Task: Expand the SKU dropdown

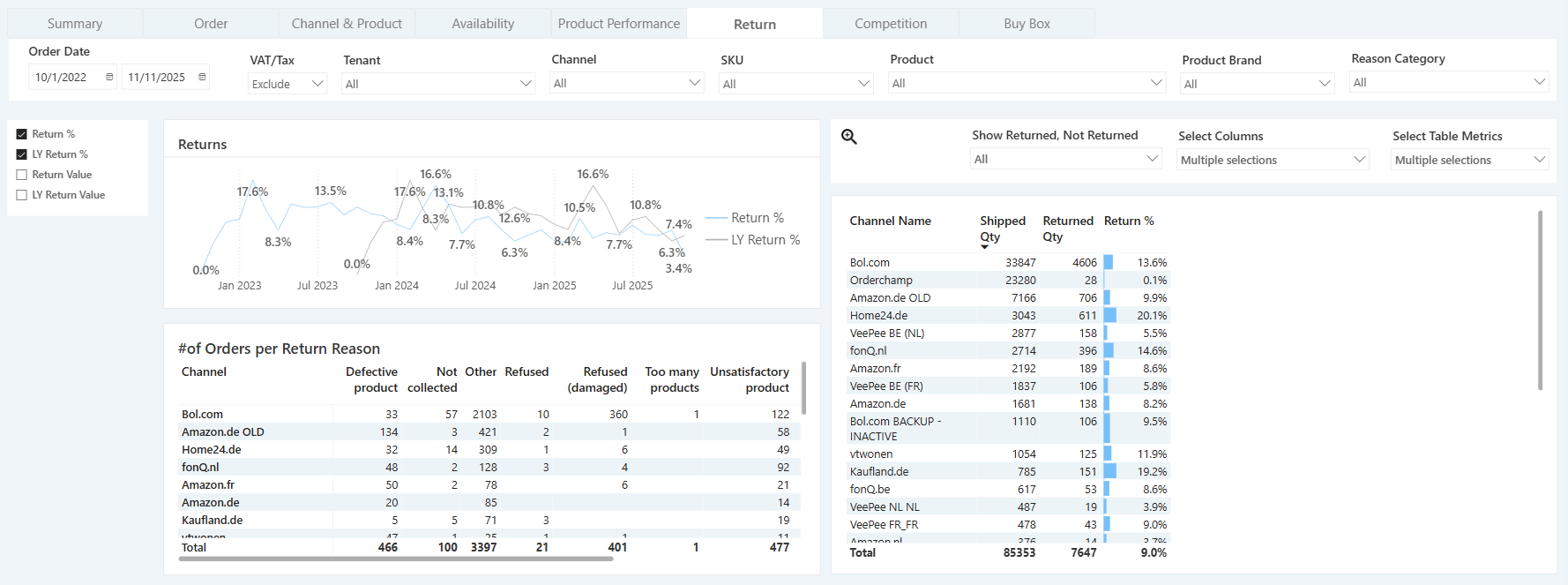Action: 796,84
